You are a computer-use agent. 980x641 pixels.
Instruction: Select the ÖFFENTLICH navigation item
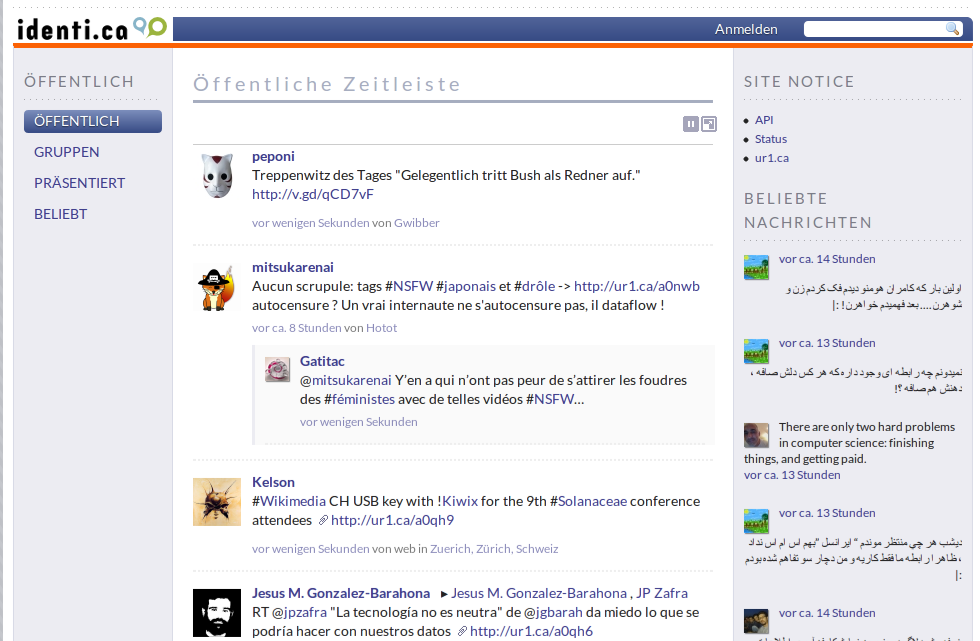93,121
